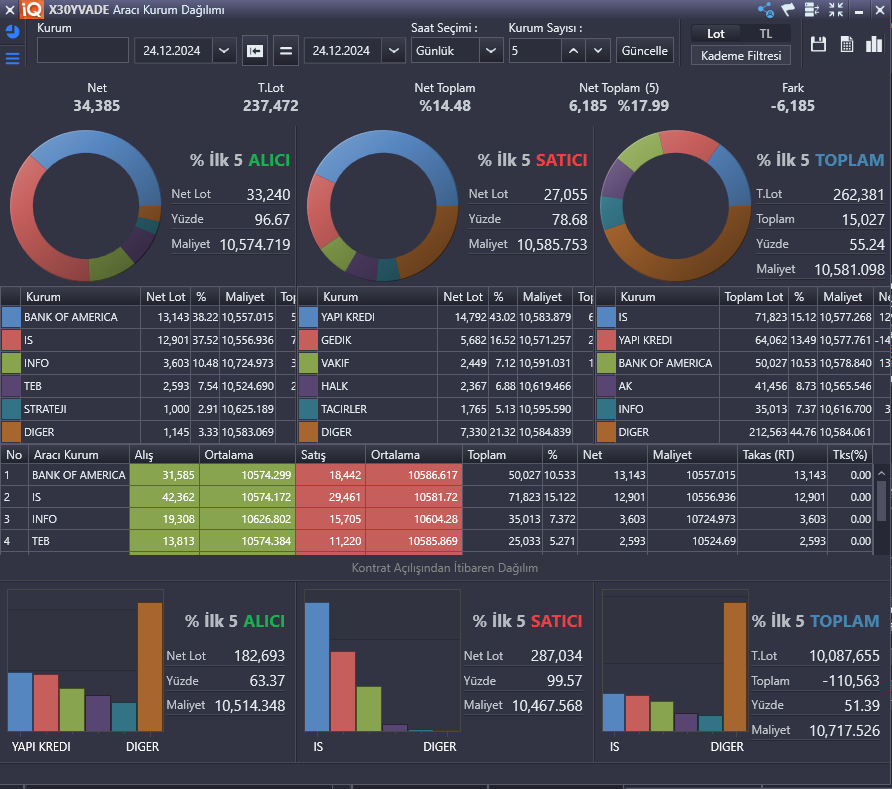Open the spreadsheet export icon
892x789 pixels.
[x=846, y=44]
